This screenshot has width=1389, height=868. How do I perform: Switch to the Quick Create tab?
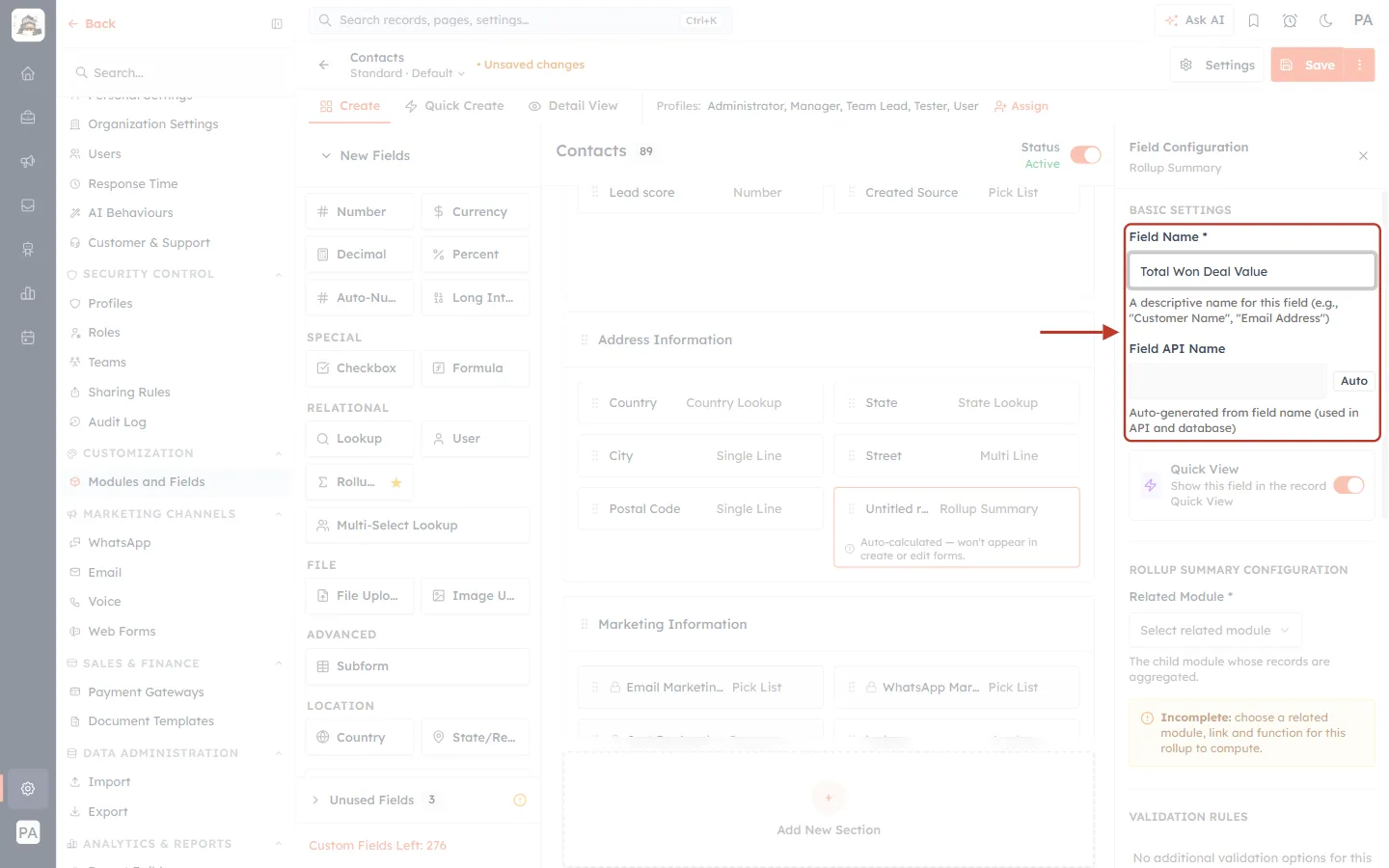(454, 106)
